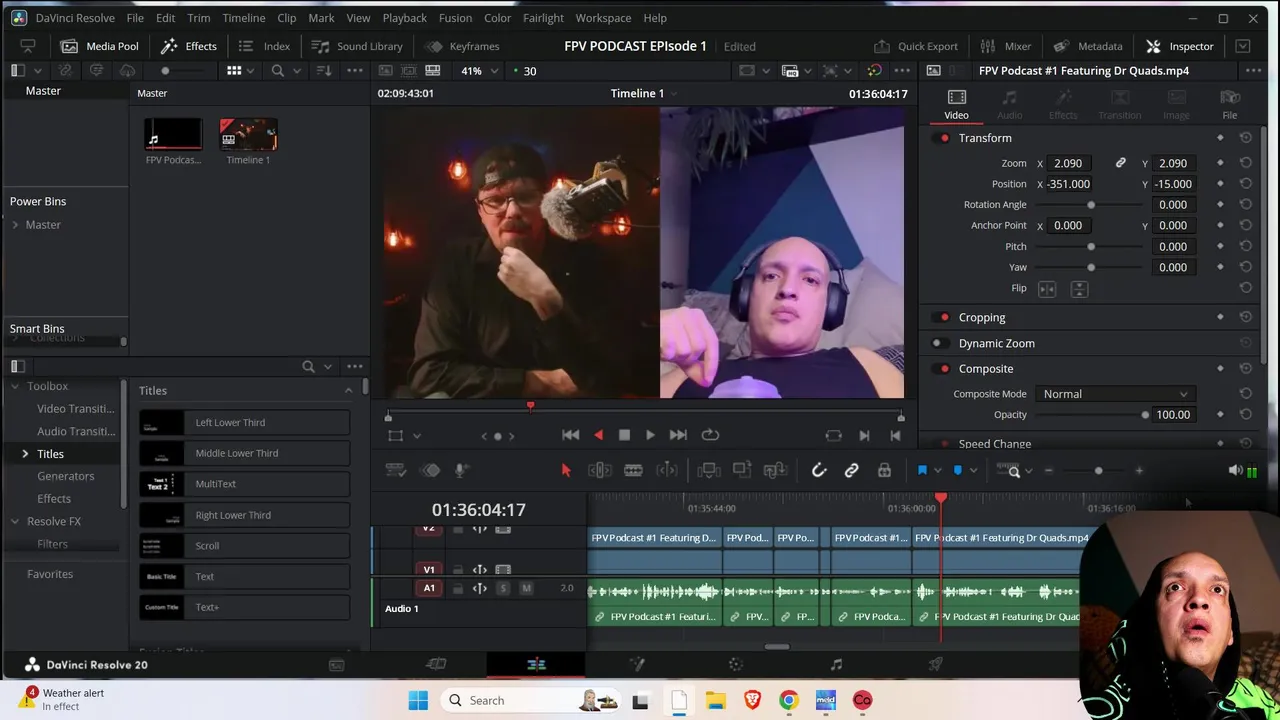1280x720 pixels.
Task: Adjust the Opacity slider handle
Action: [x=1145, y=415]
